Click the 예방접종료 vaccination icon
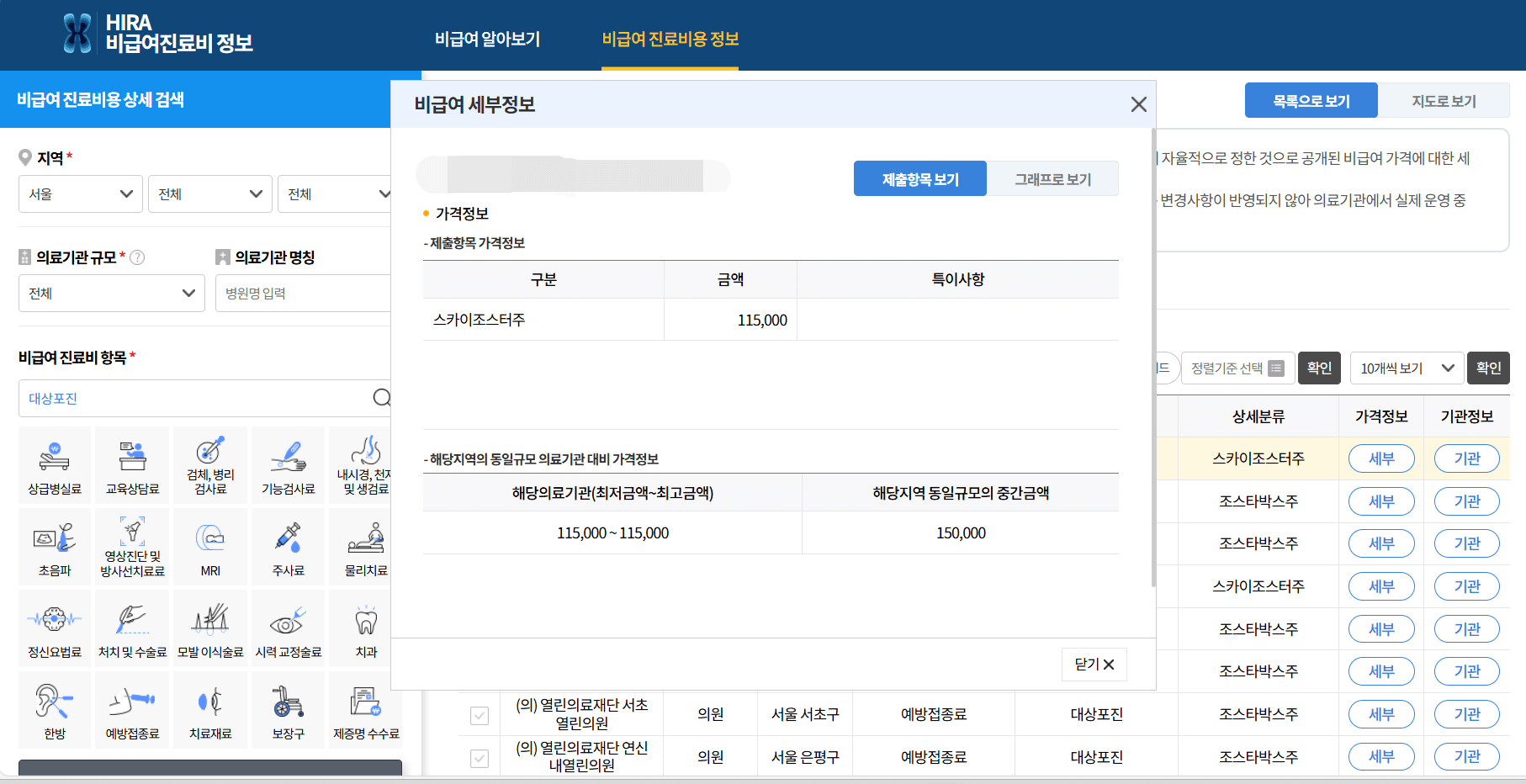The width and height of the screenshot is (1526, 784). [132, 709]
